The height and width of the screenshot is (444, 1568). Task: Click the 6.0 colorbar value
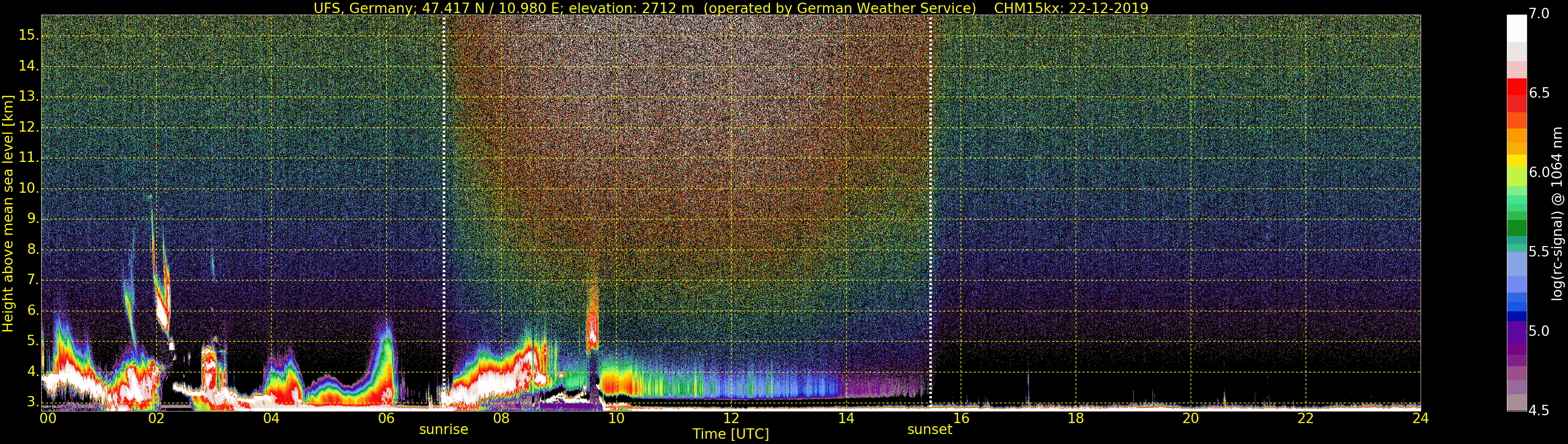tap(1539, 172)
